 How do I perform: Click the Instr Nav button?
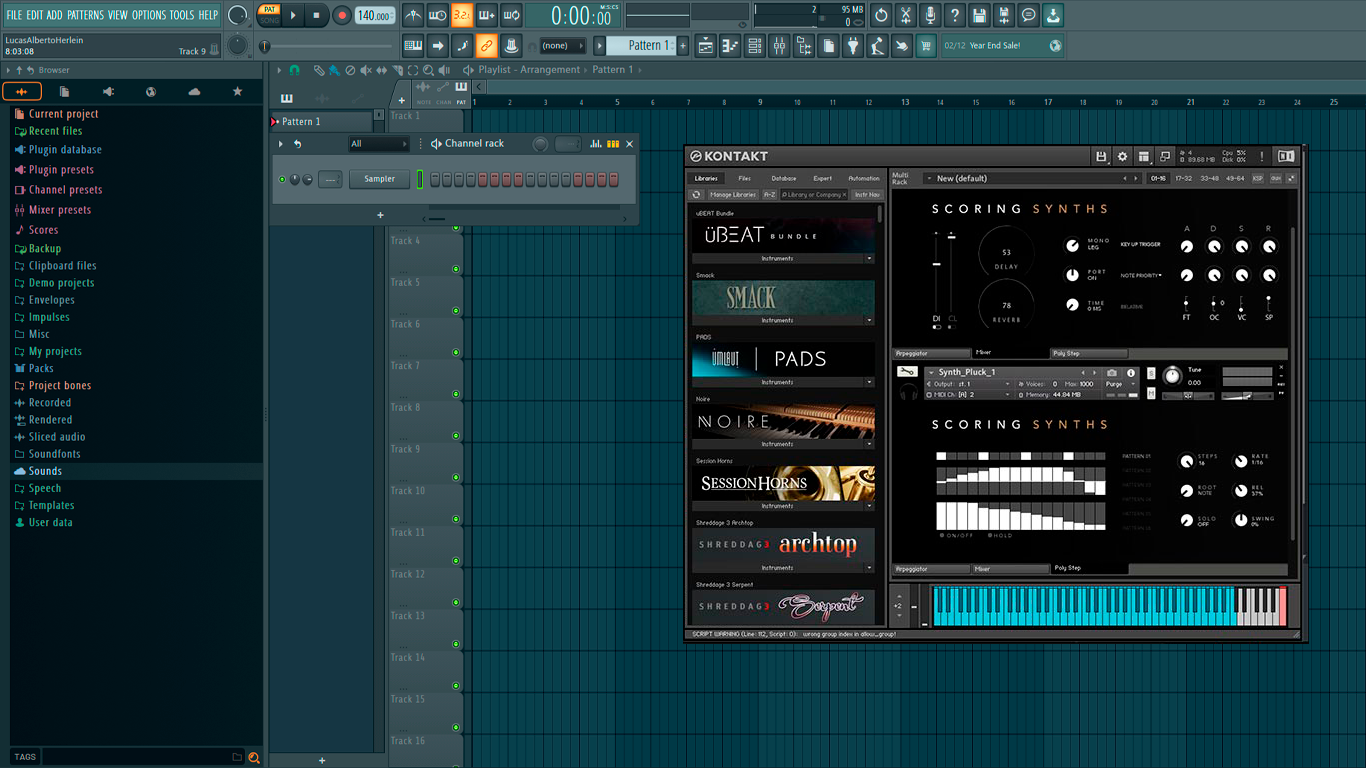coord(867,195)
